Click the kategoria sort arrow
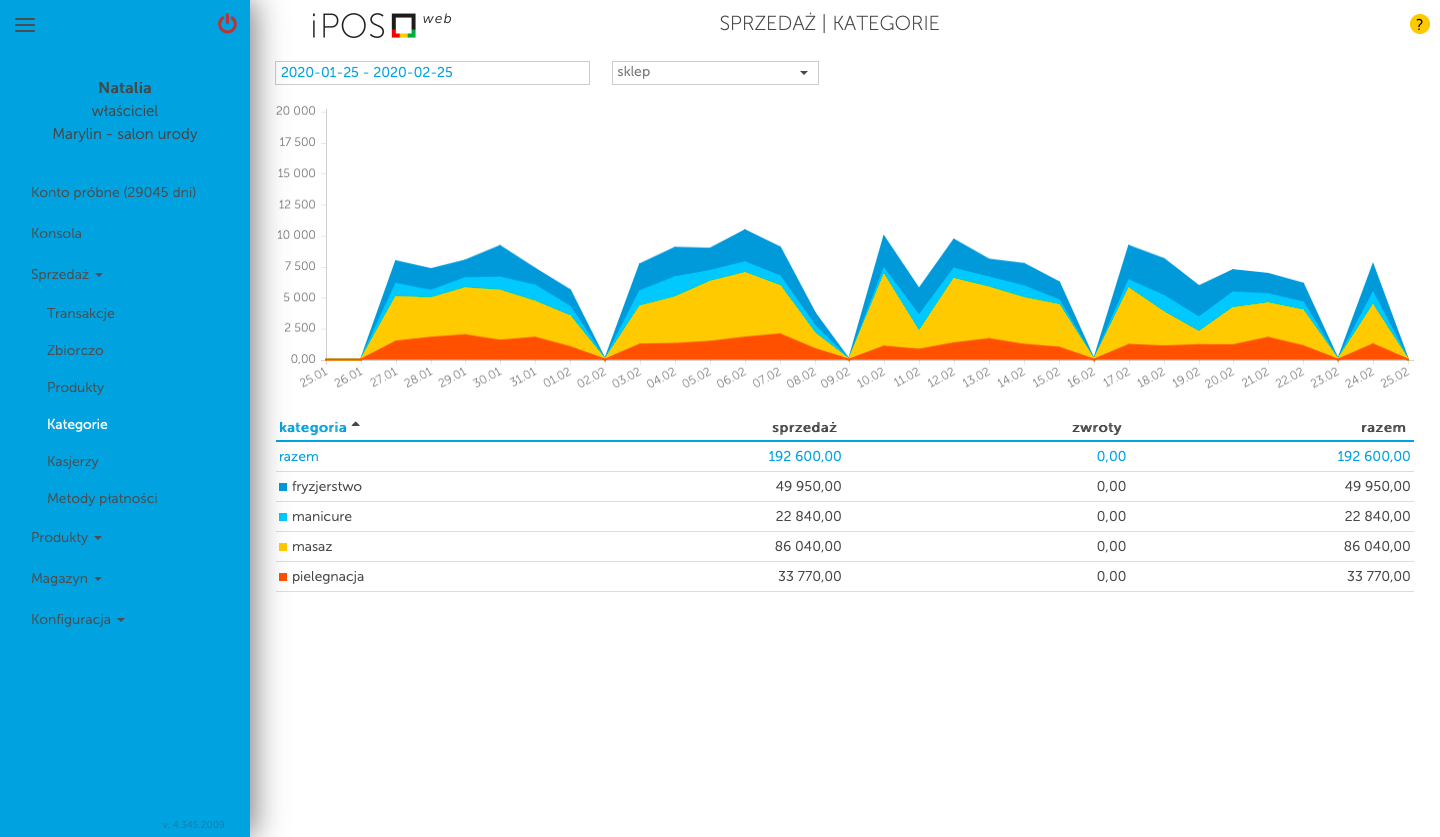The height and width of the screenshot is (837, 1440). coord(356,425)
